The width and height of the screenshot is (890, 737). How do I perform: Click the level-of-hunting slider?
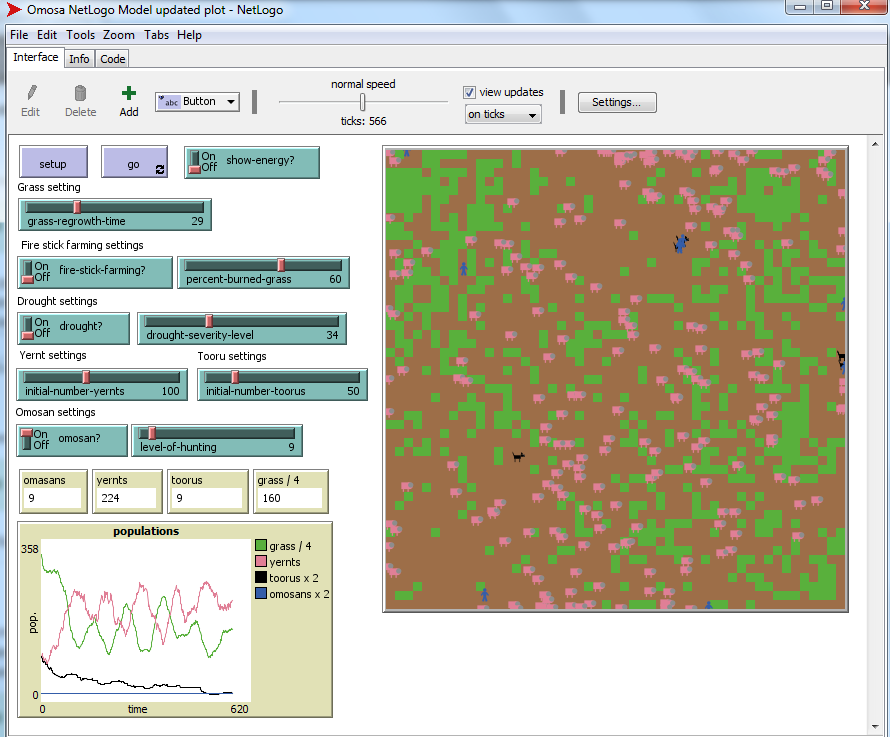[217, 440]
